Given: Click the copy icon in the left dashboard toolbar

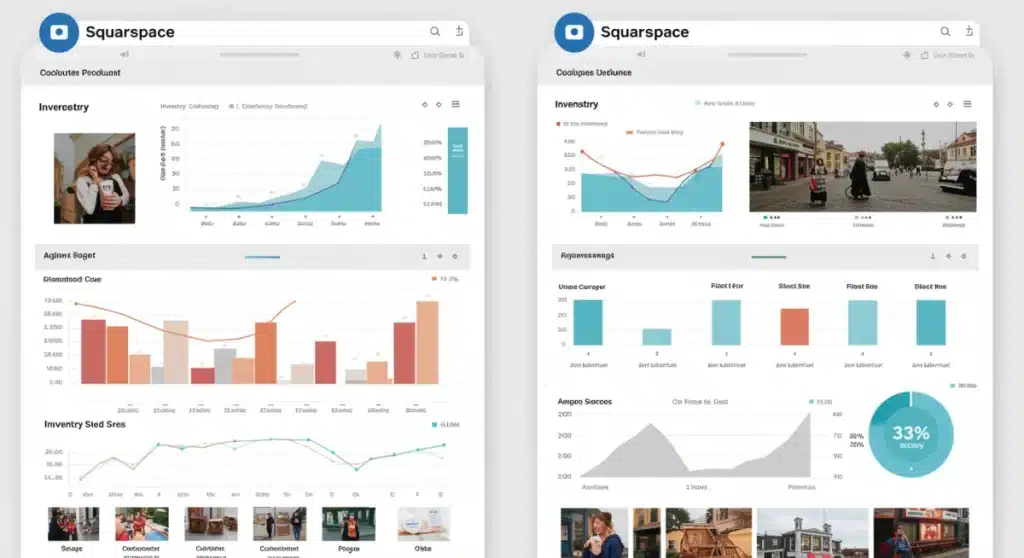Looking at the screenshot, I should coord(415,56).
